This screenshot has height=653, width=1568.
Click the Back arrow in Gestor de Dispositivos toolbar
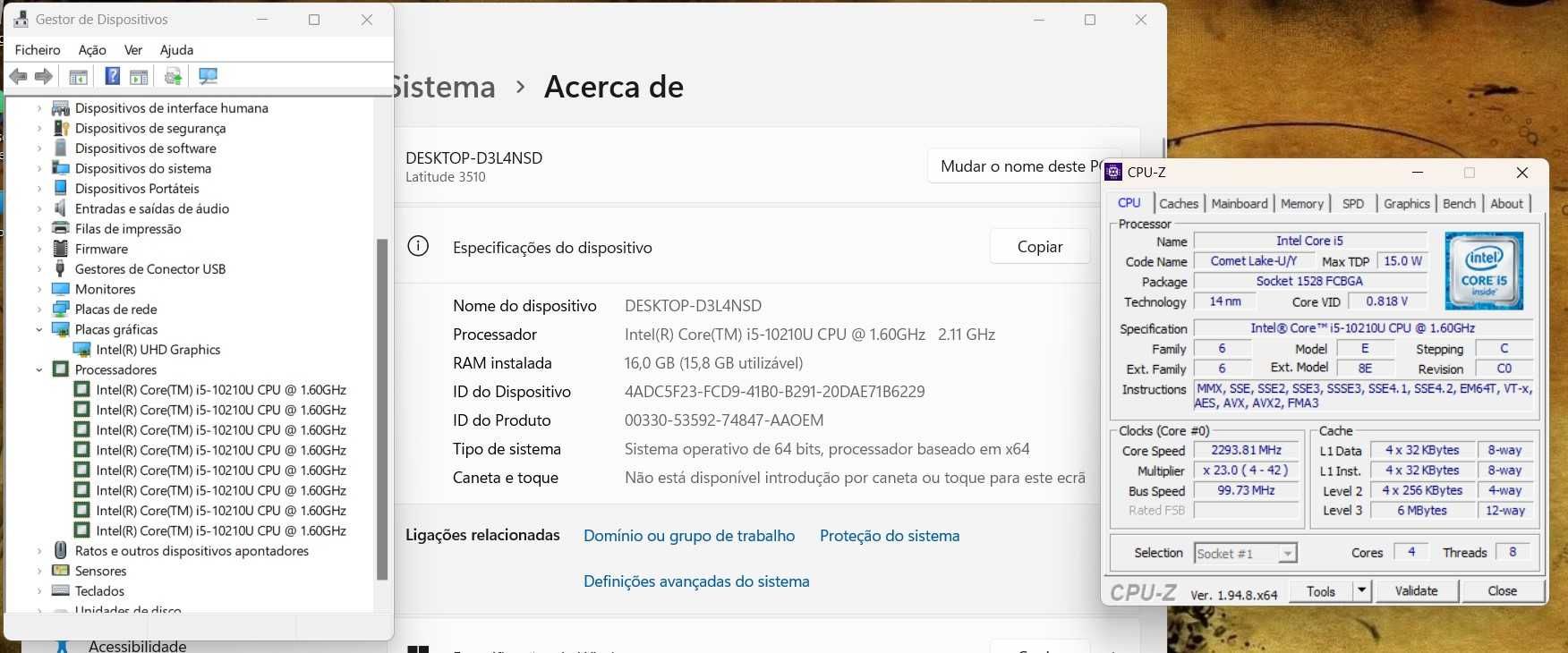click(18, 77)
